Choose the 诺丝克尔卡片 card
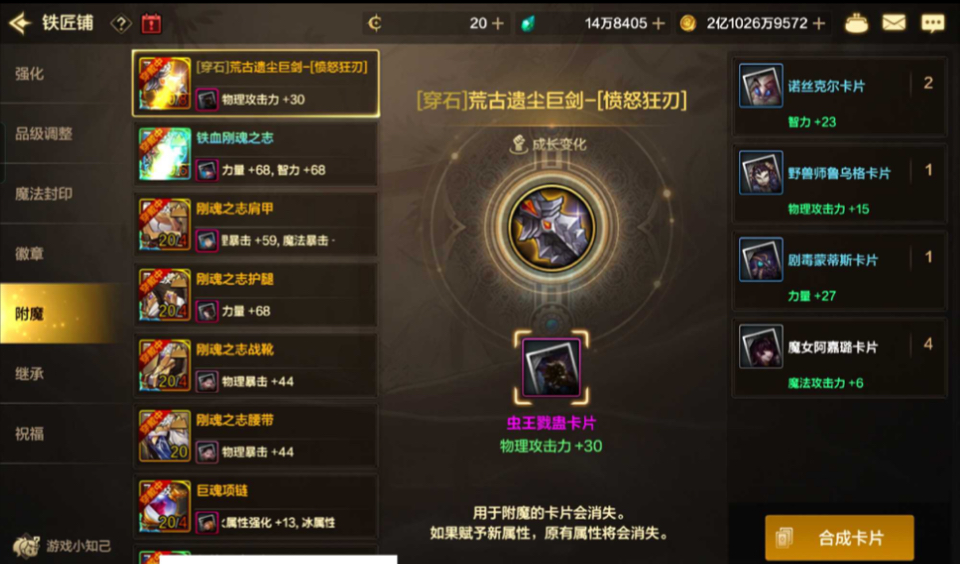Image resolution: width=960 pixels, height=564 pixels. 839,97
